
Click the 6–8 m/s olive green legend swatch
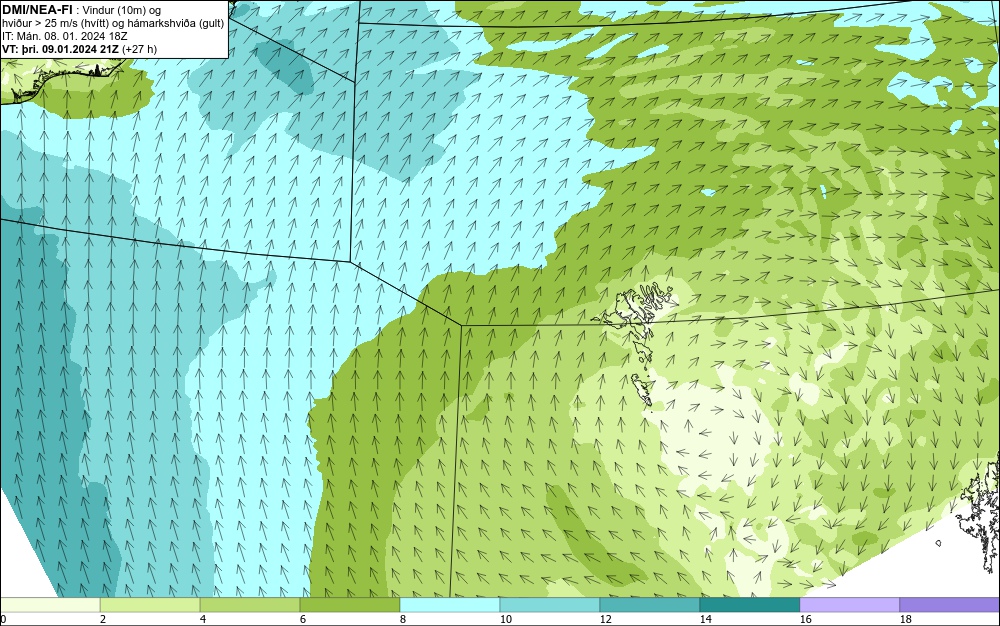pyautogui.click(x=350, y=604)
